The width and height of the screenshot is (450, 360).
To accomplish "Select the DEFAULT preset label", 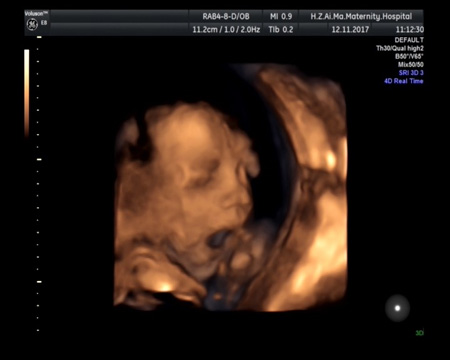I will point(409,40).
